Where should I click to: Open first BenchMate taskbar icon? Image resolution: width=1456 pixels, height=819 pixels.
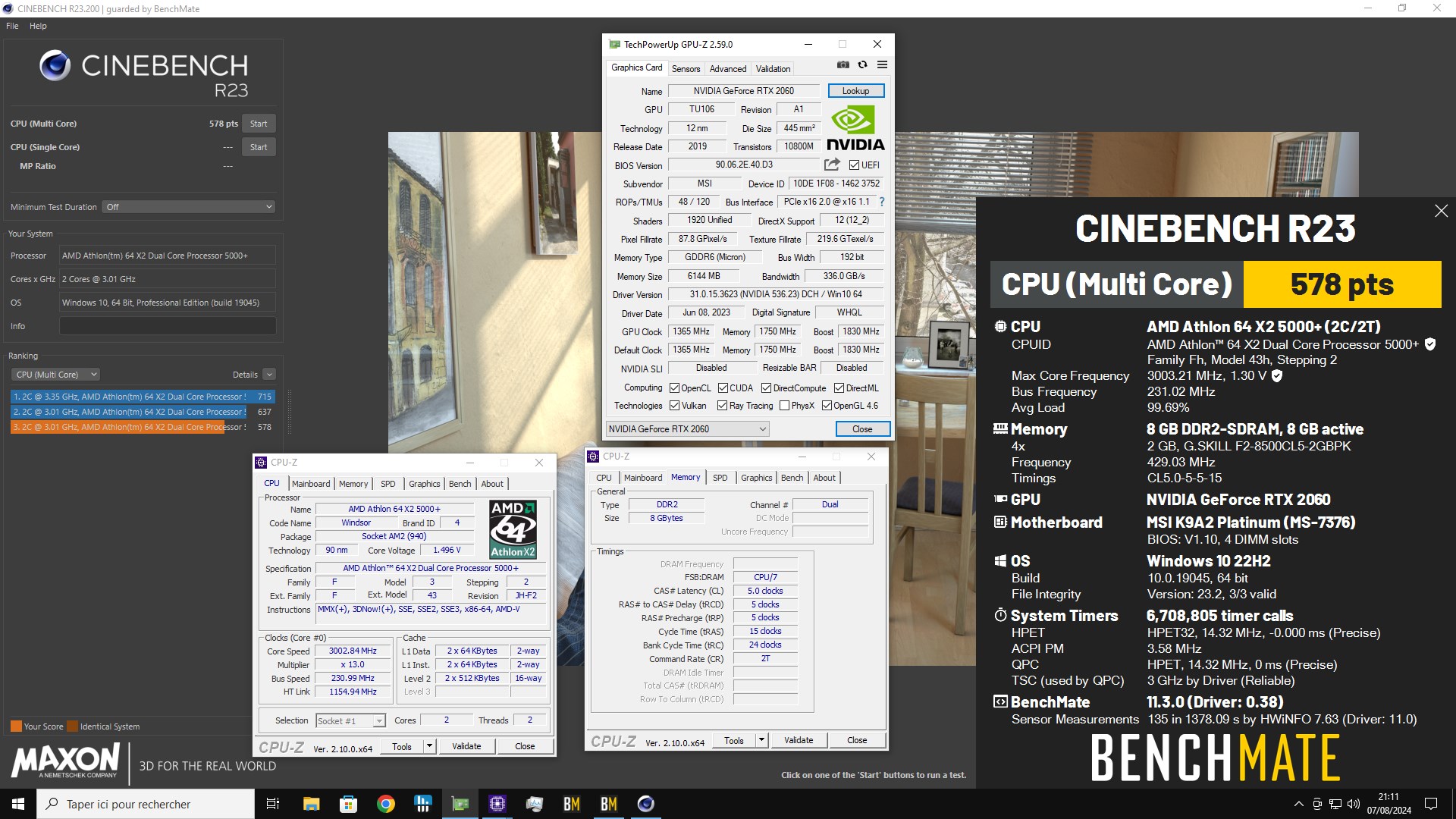[x=572, y=804]
